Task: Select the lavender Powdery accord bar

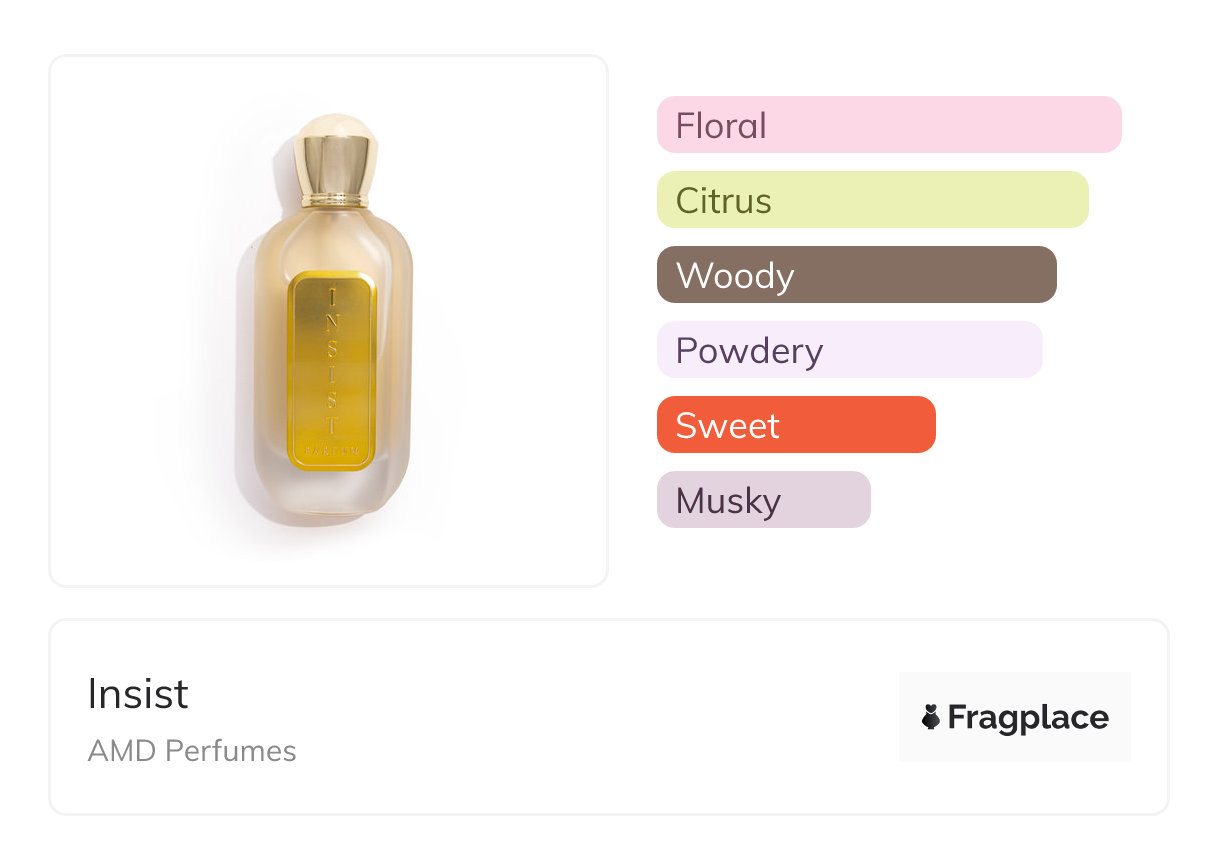Action: point(849,350)
